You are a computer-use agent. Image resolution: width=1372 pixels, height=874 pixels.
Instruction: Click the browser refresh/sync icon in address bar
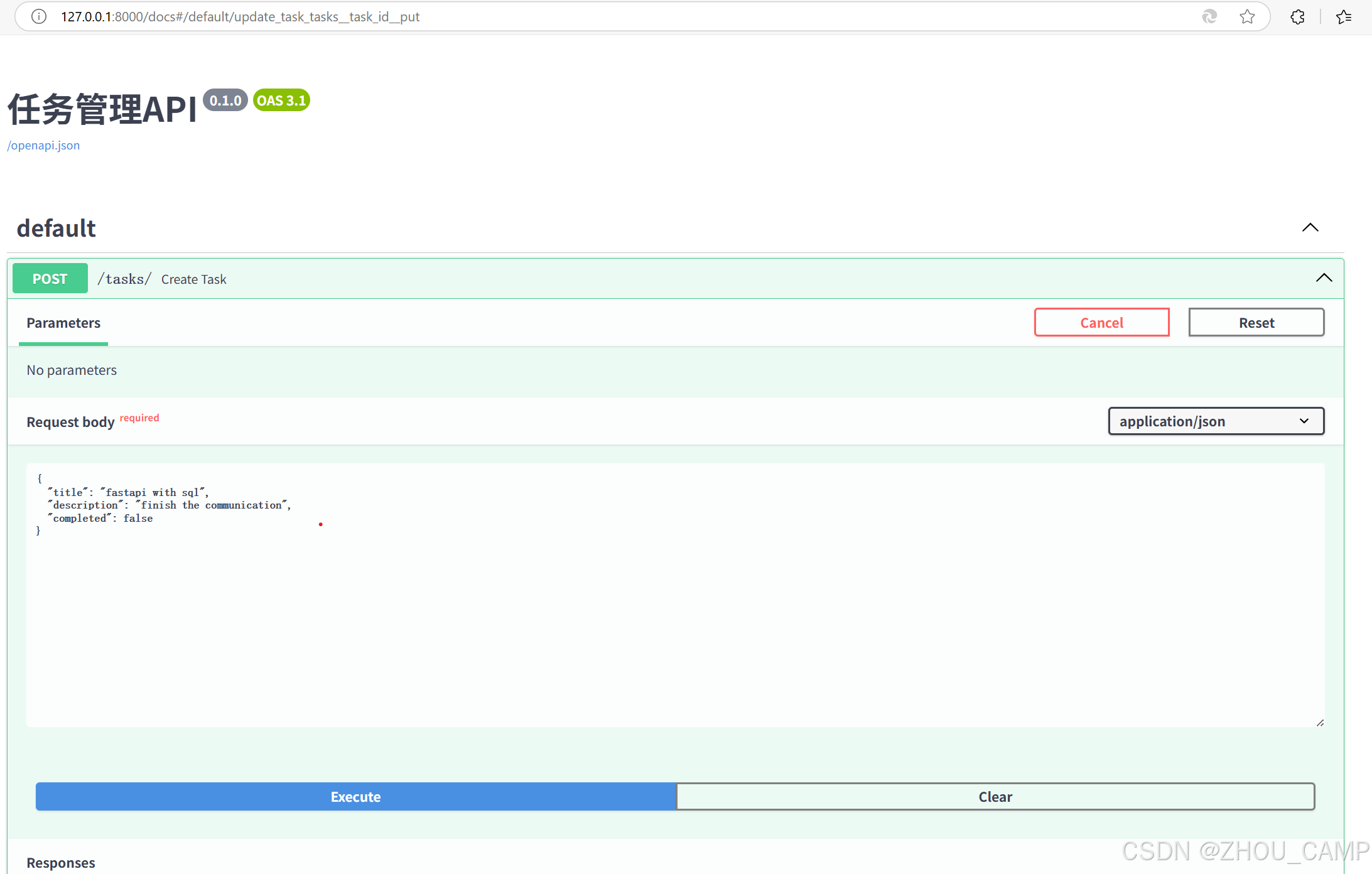tap(1209, 17)
